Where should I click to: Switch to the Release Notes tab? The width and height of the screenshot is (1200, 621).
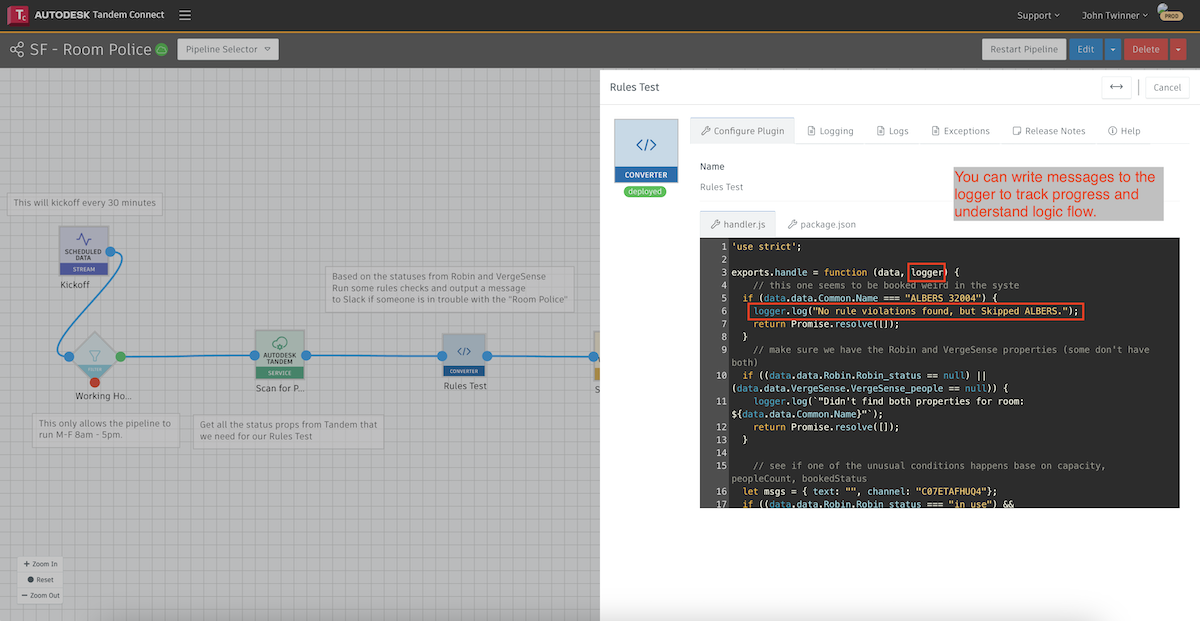coord(1048,131)
